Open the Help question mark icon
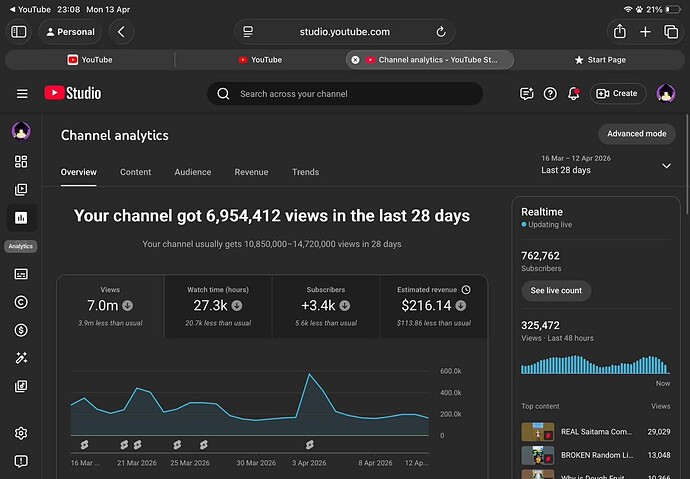 point(550,93)
